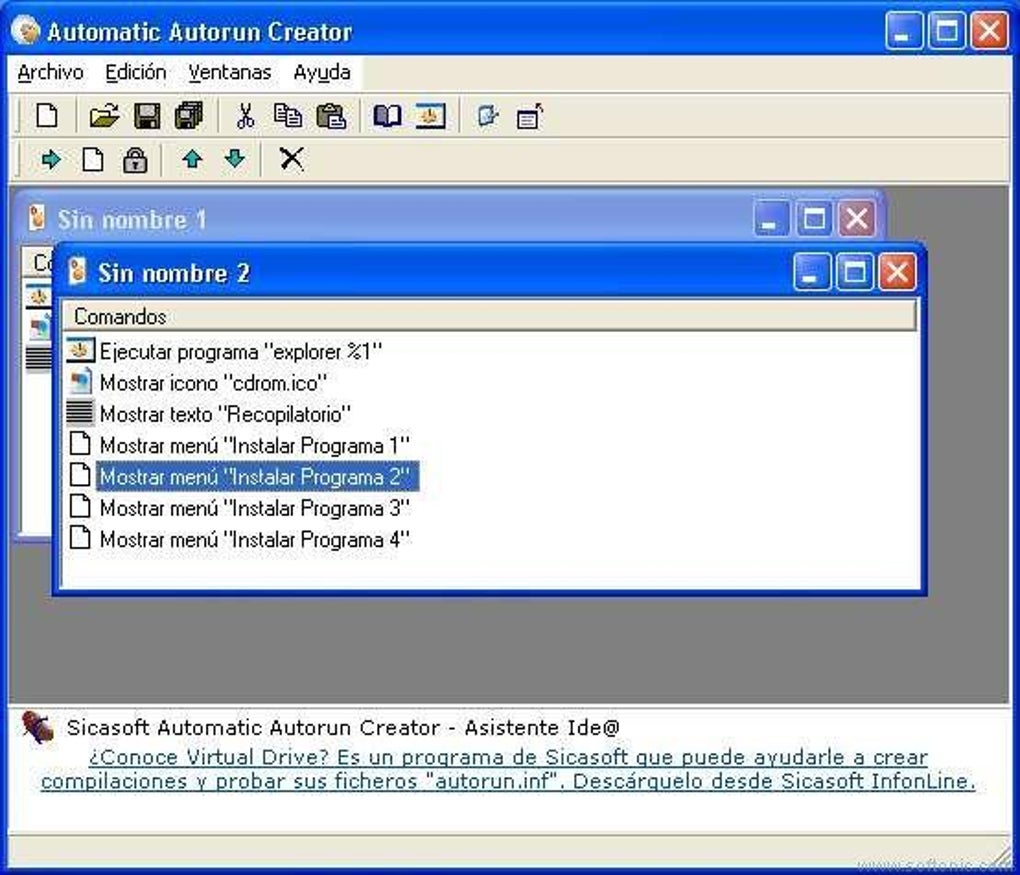The image size is (1020, 875).
Task: Click the Copy toolbar icon
Action: pyautogui.click(x=288, y=116)
